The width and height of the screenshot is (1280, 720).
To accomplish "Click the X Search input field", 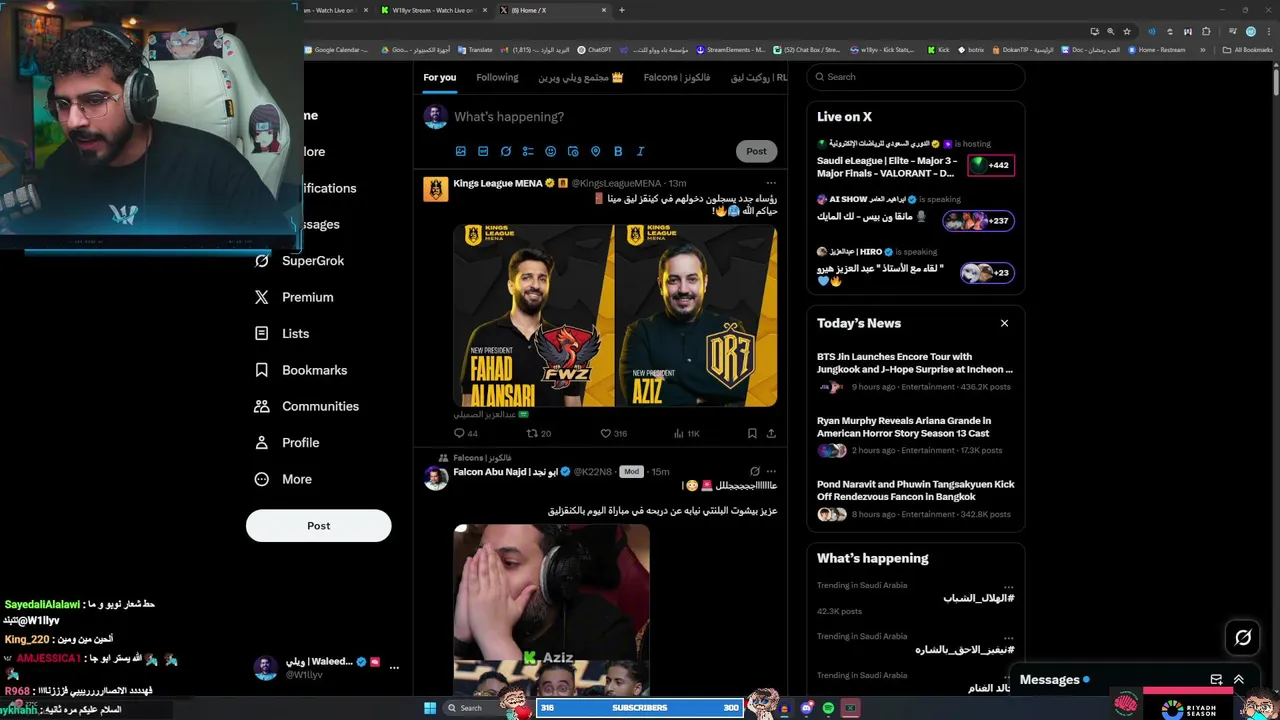I will pyautogui.click(x=916, y=77).
